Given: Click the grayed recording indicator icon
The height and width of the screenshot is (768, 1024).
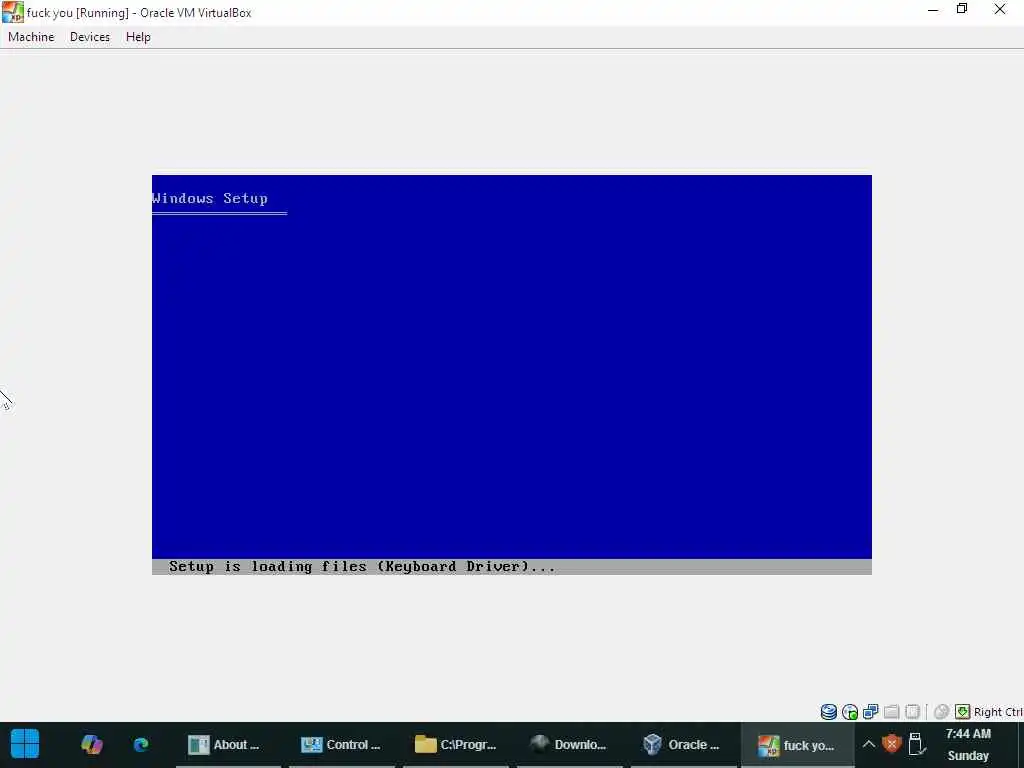Looking at the screenshot, I should pos(941,712).
